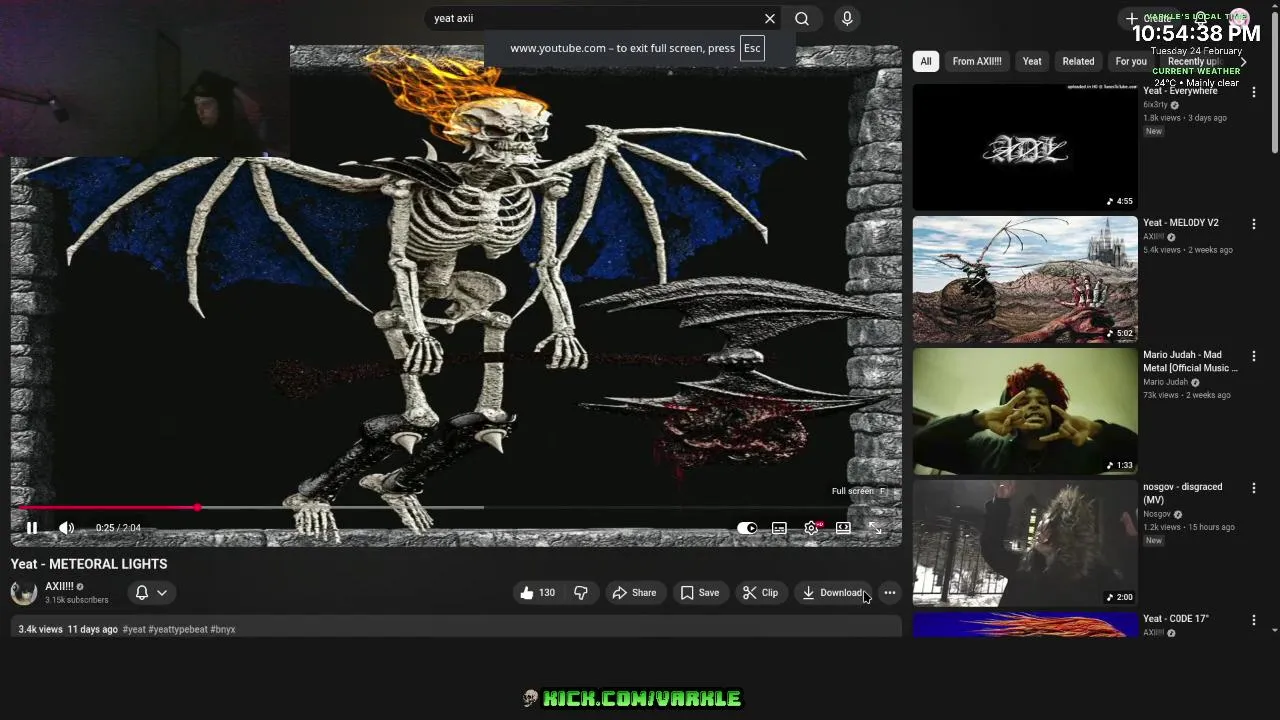Select the 'For you' filter chip

(x=1131, y=61)
